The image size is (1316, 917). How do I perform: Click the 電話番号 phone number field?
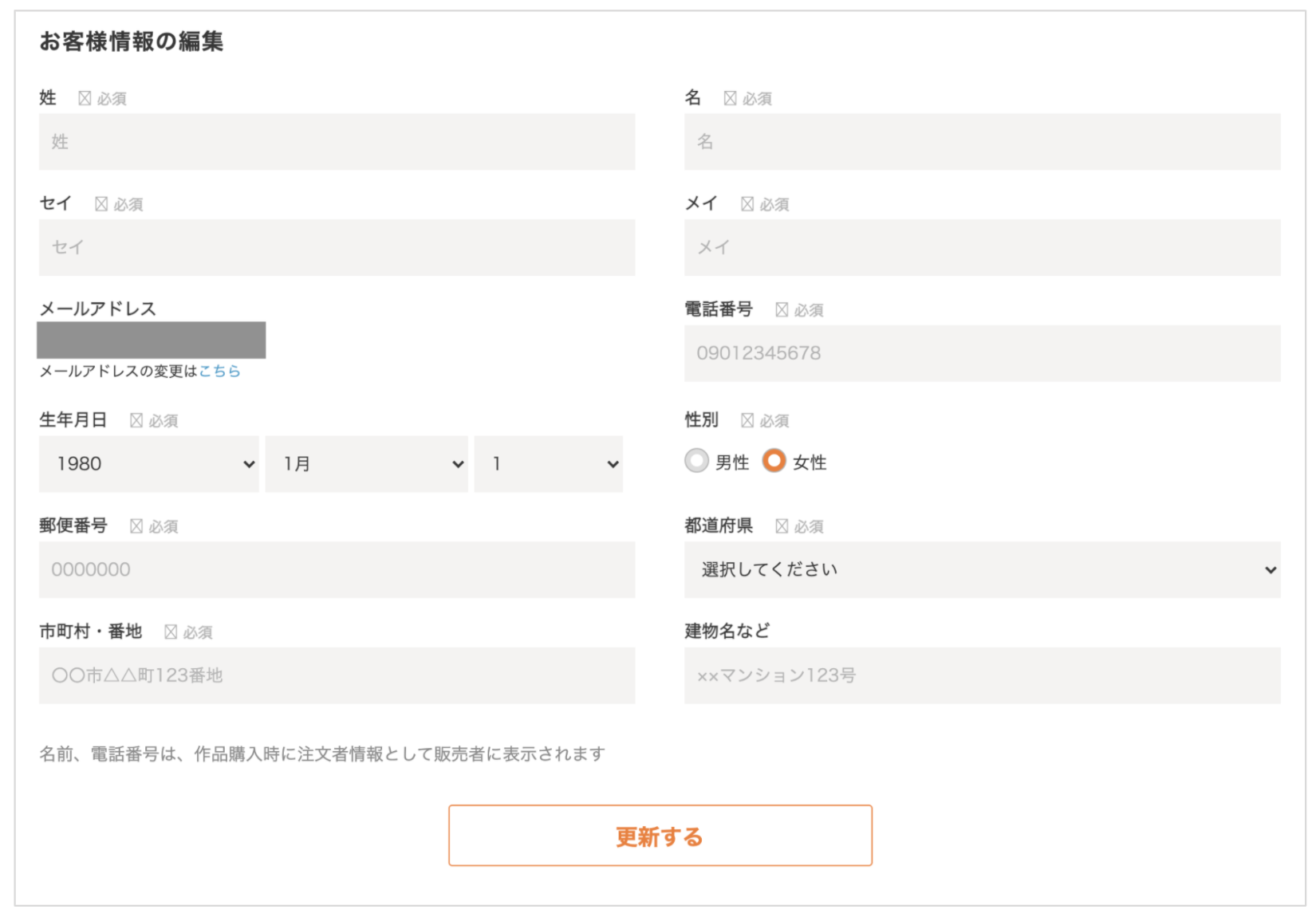(x=982, y=353)
